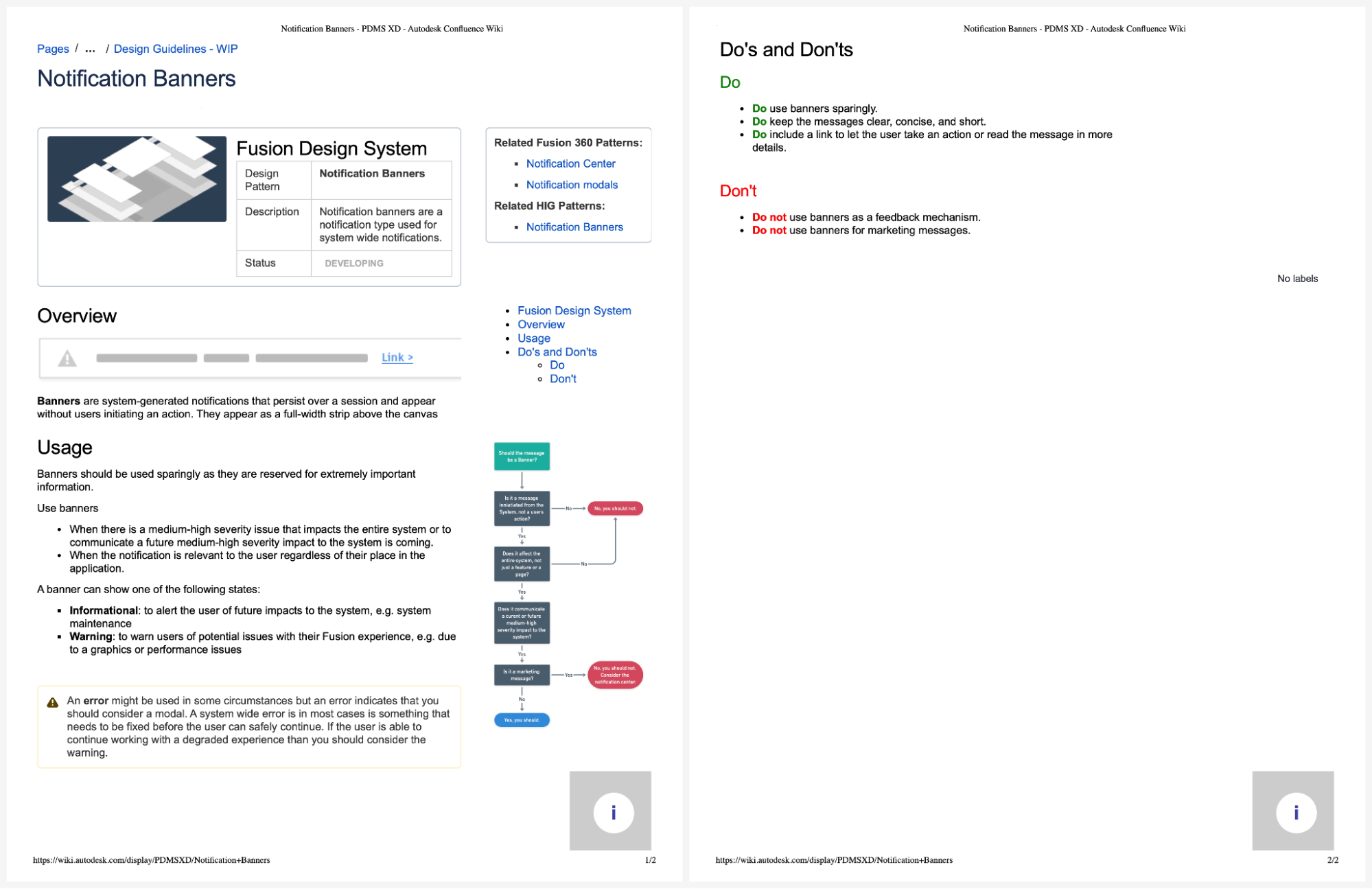Click the green 'Do' heading
This screenshot has width=1372, height=889.
(730, 82)
